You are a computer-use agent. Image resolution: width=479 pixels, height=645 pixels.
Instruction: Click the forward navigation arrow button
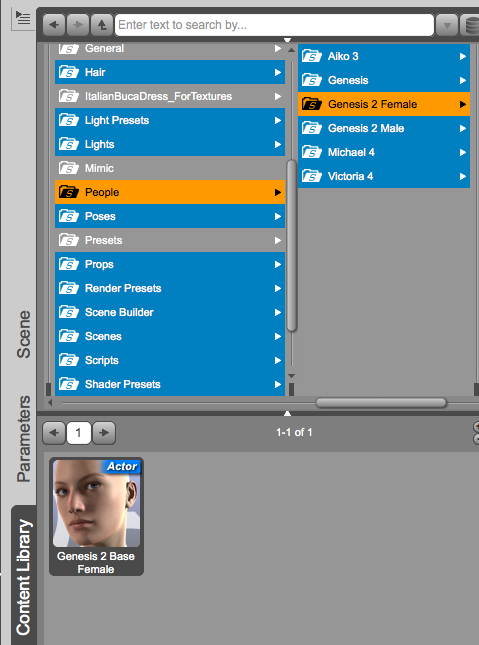click(x=78, y=25)
